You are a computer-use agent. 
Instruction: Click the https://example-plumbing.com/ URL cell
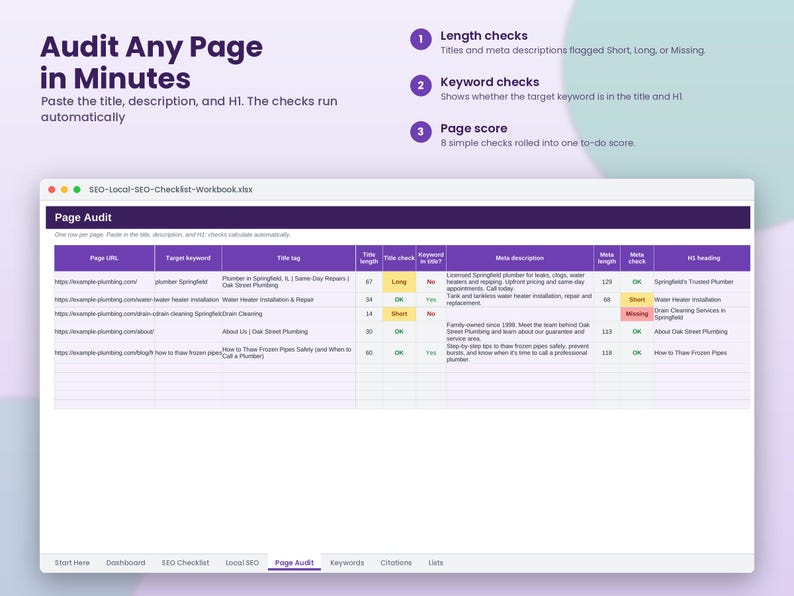(104, 282)
